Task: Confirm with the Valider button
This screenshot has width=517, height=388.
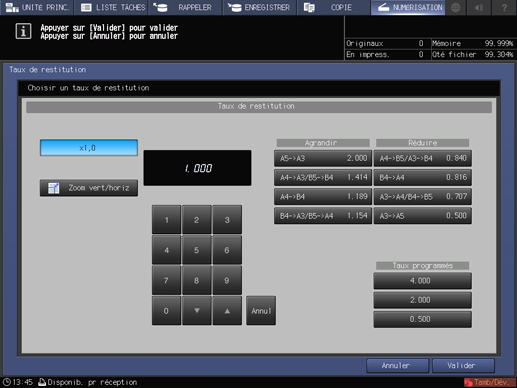Action: tap(463, 366)
